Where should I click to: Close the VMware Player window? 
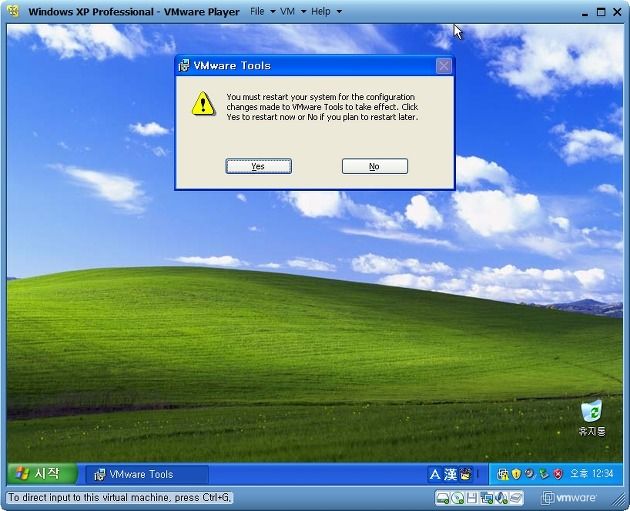(618, 12)
